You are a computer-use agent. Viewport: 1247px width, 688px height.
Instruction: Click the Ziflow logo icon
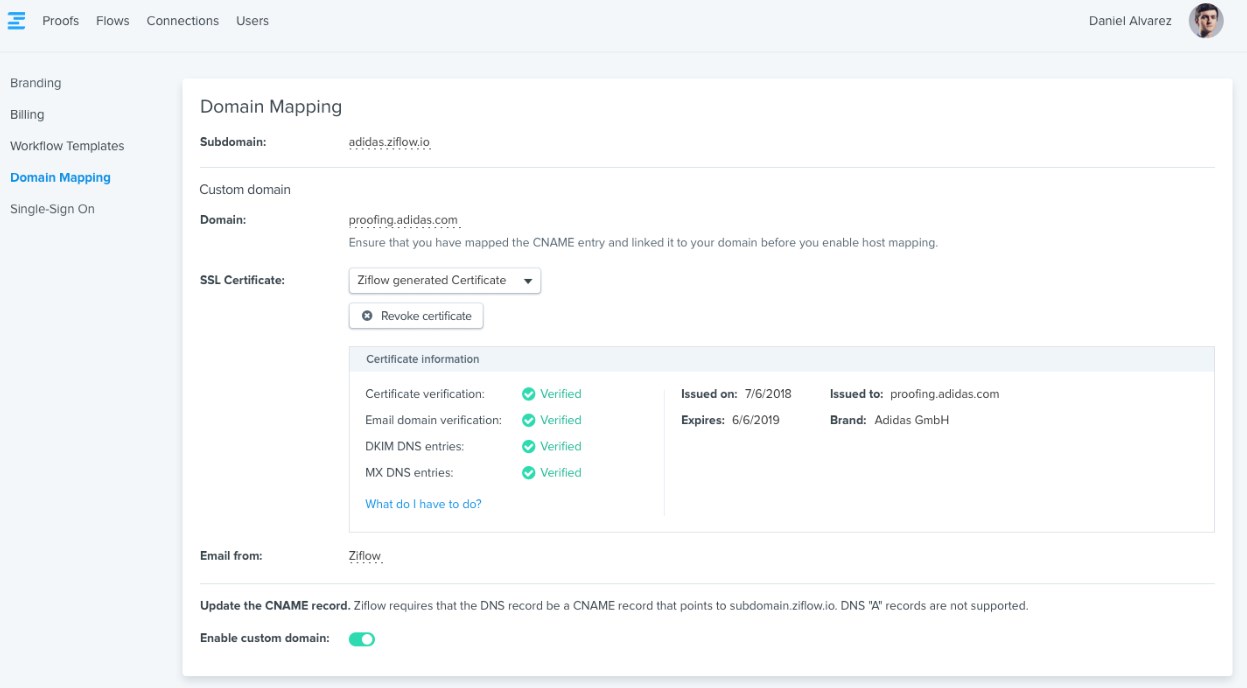pos(16,20)
